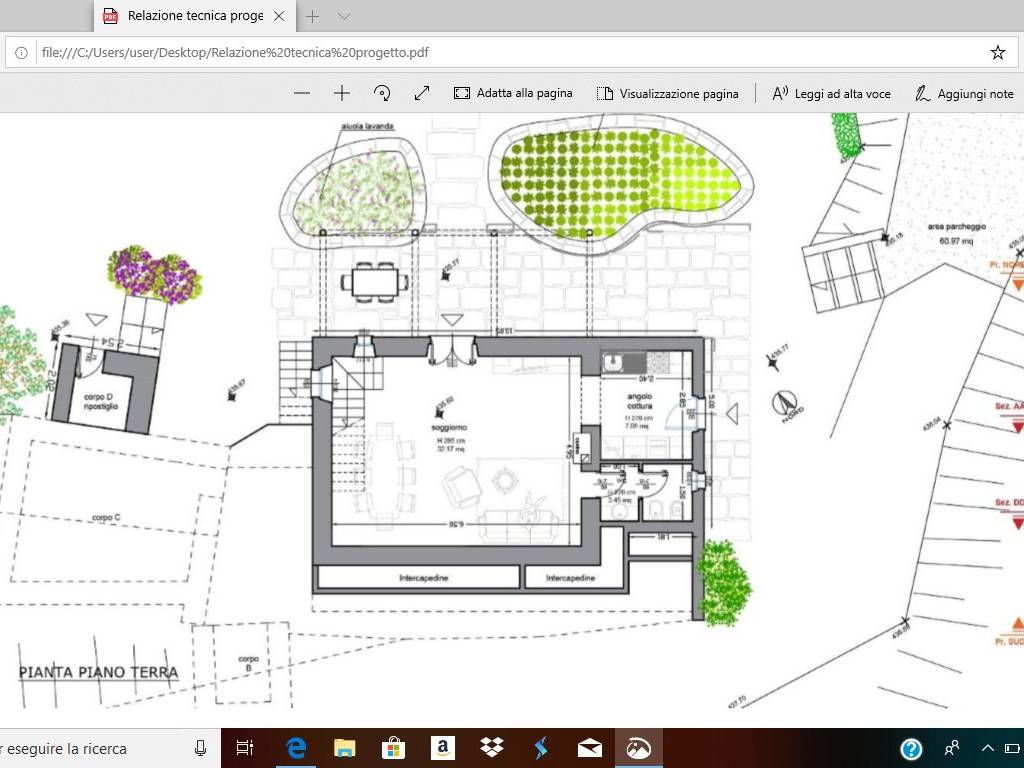Click the full-screen arrows icon
The height and width of the screenshot is (768, 1024).
(x=422, y=93)
